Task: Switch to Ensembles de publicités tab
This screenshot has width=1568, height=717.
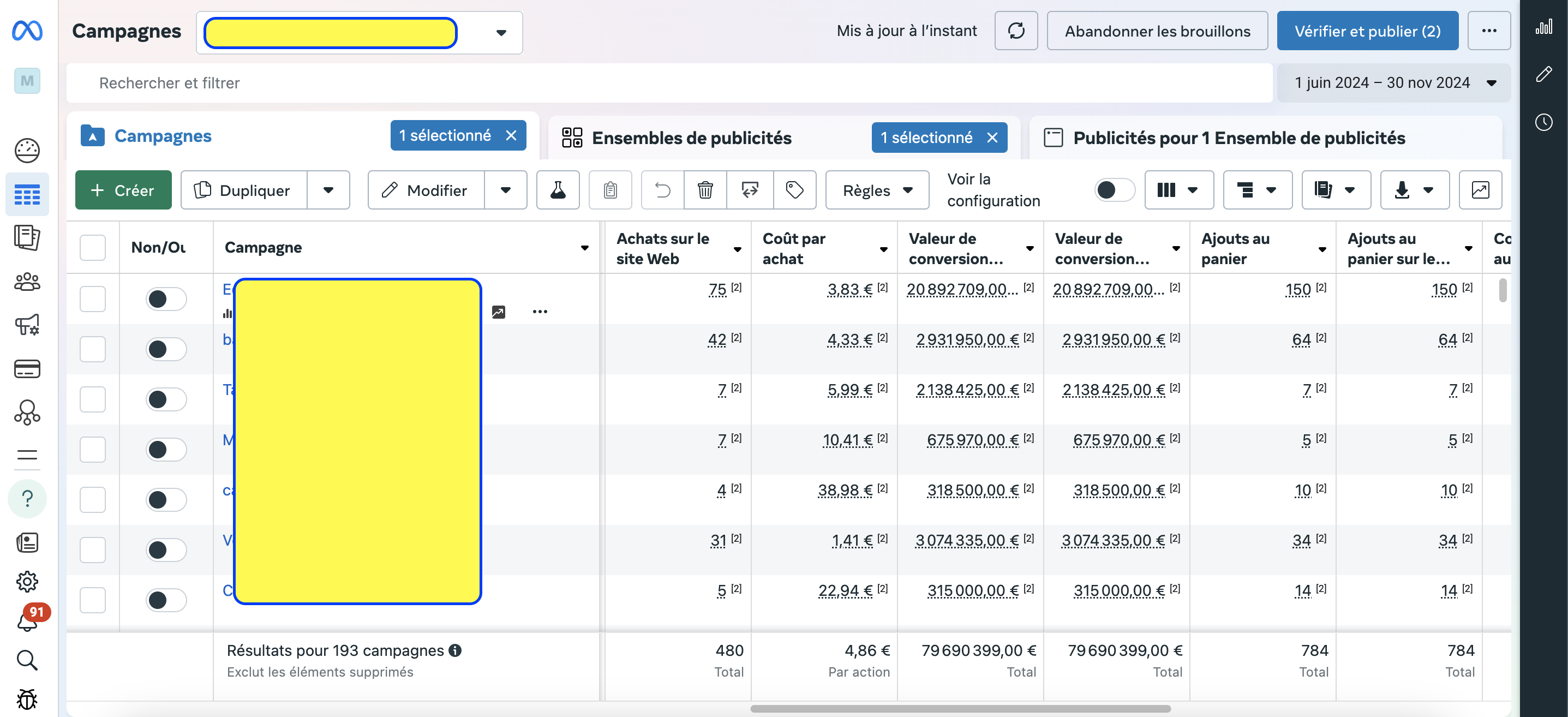Action: [x=691, y=138]
